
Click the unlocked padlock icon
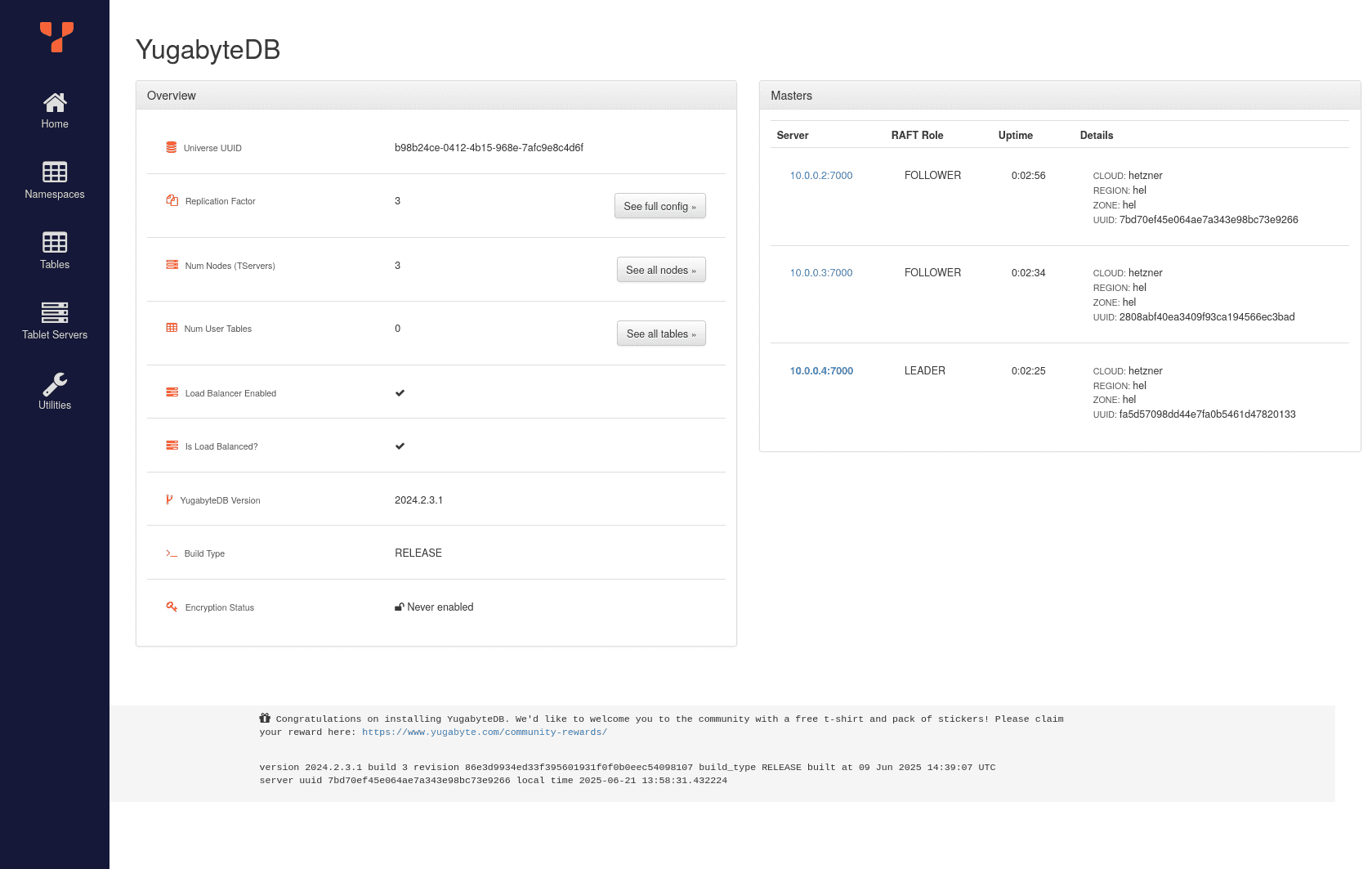pyautogui.click(x=400, y=607)
